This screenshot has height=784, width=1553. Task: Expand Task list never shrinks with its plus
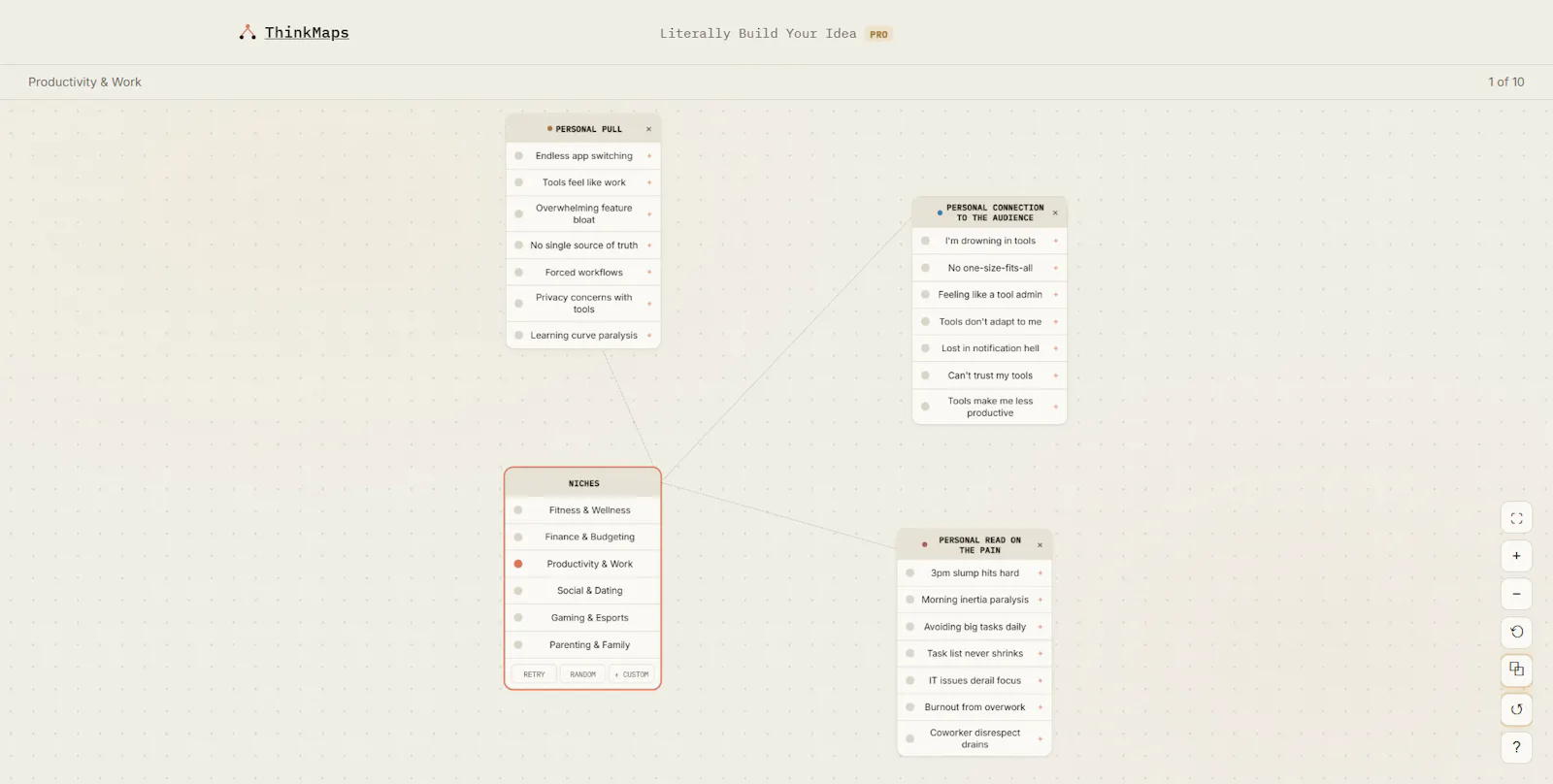1040,654
